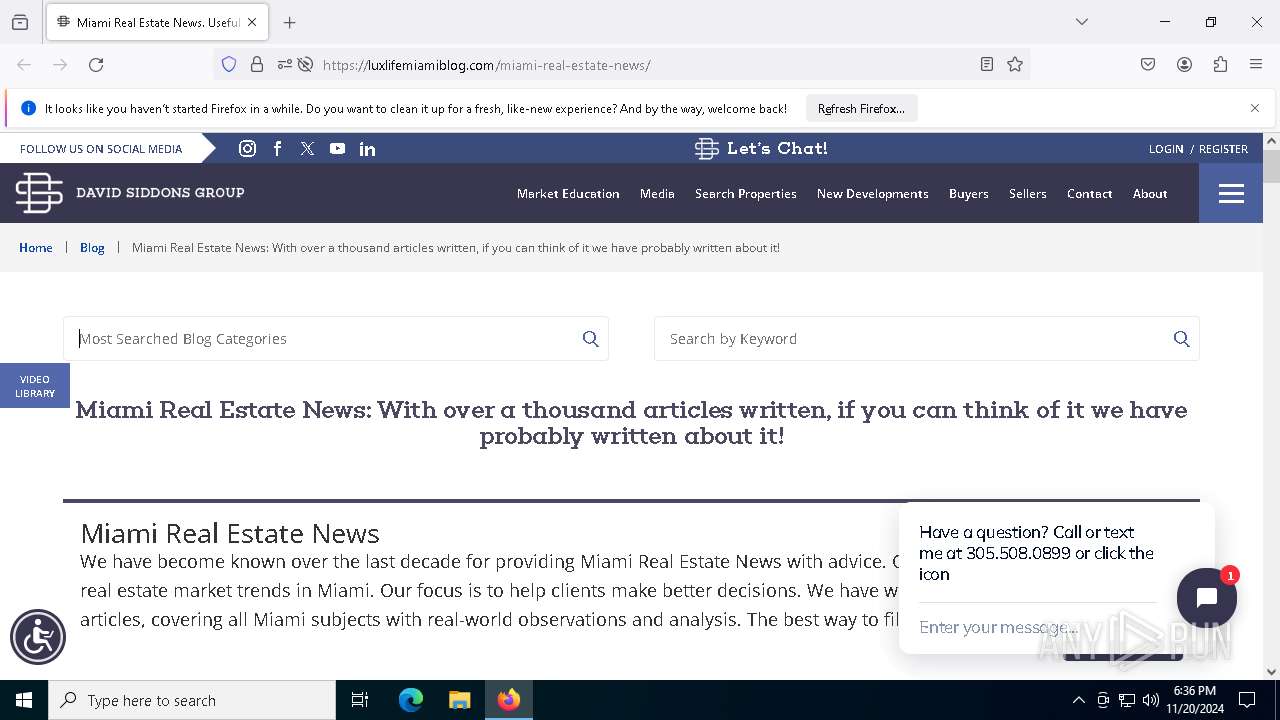Open the hamburger menu in site header
The width and height of the screenshot is (1280, 720).
[x=1231, y=193]
